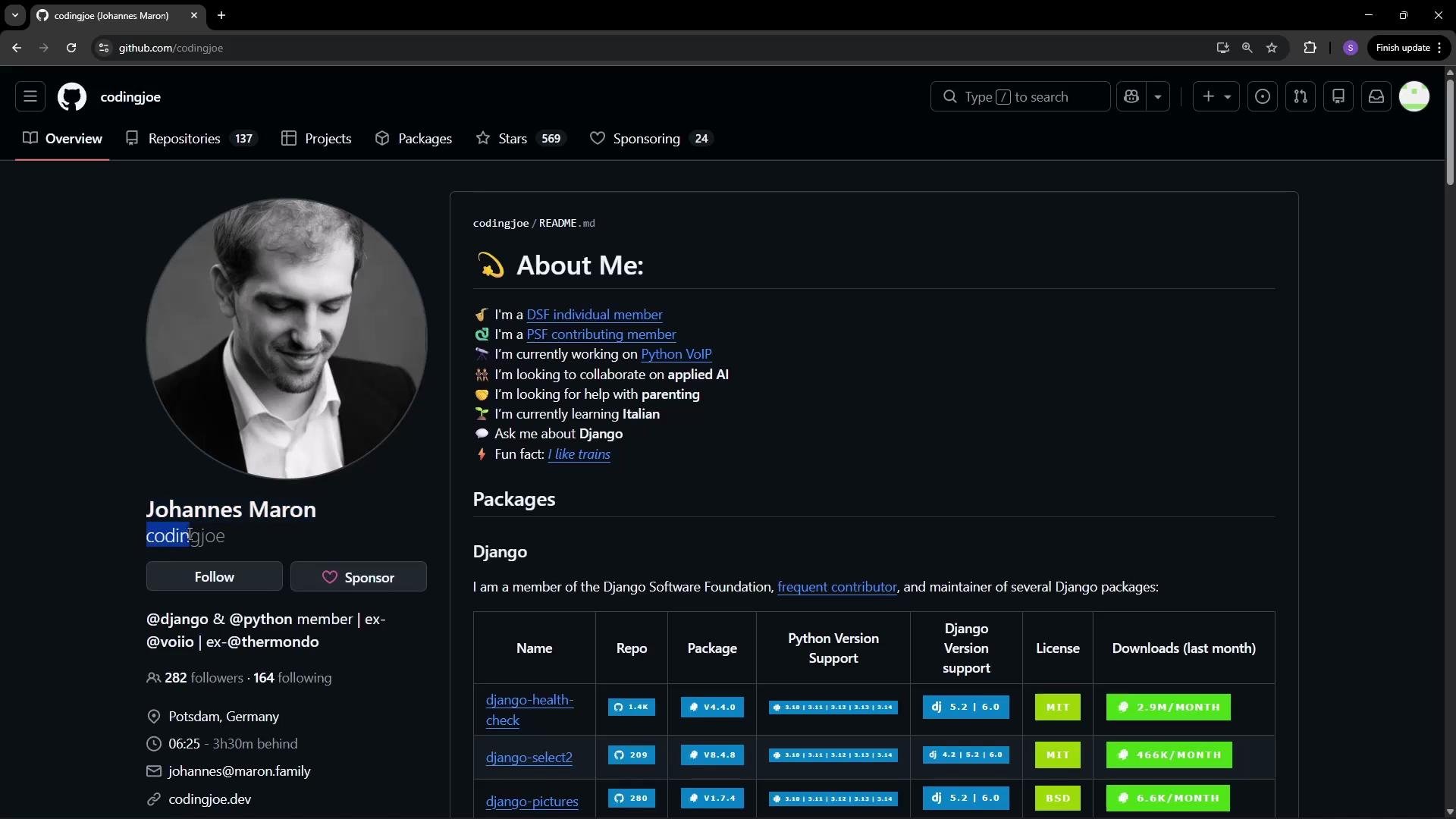The width and height of the screenshot is (1456, 819).
Task: Open the PSF contributing member link
Action: tap(601, 334)
